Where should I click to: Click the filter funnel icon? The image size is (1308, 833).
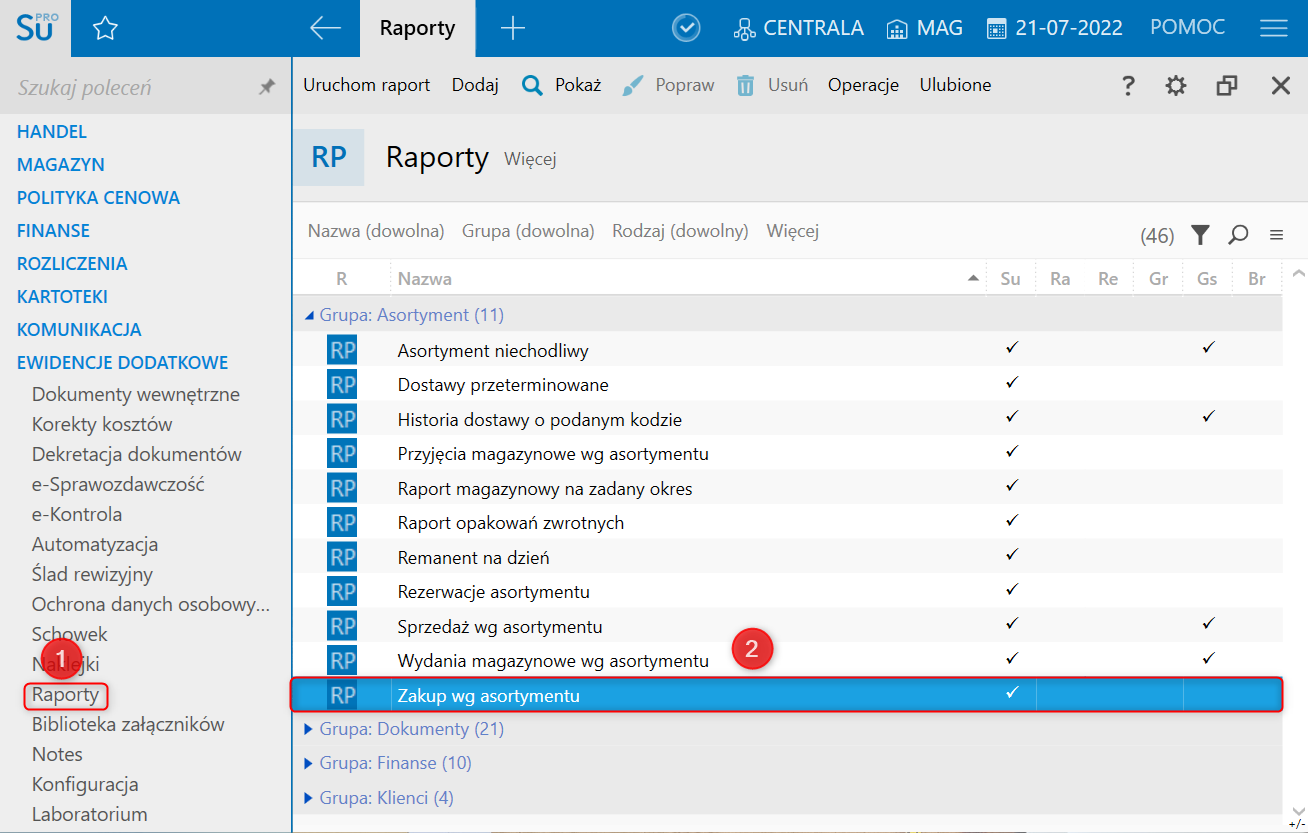1200,235
